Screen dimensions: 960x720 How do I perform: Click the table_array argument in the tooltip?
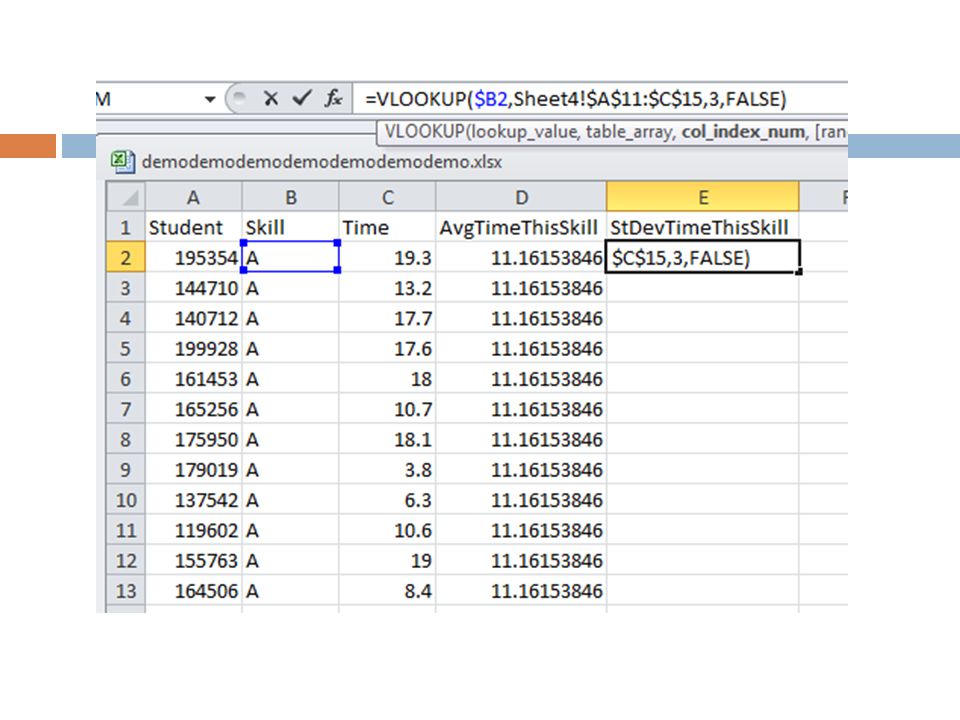pos(631,132)
